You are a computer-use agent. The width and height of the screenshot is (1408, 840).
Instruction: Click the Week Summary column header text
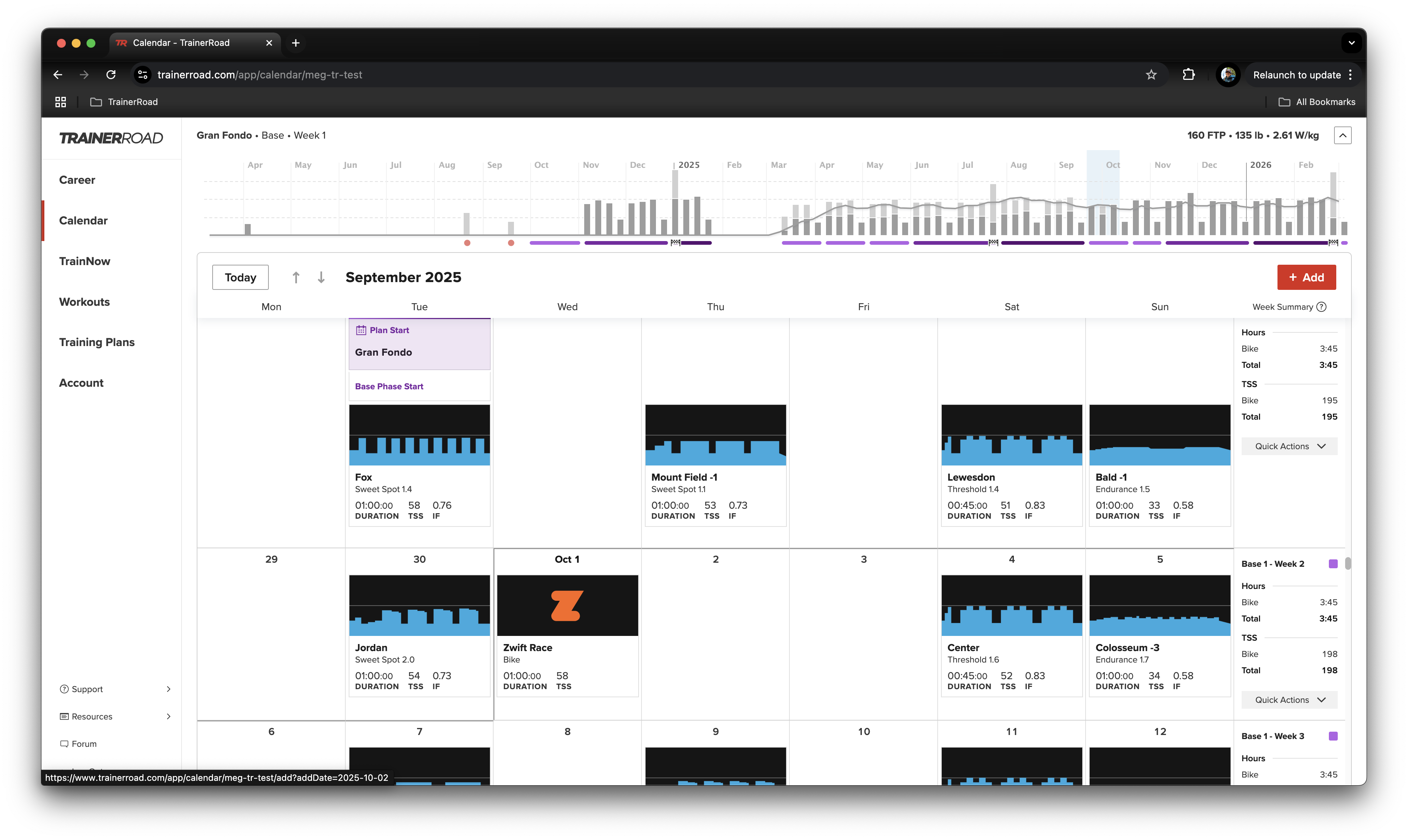pyautogui.click(x=1282, y=307)
